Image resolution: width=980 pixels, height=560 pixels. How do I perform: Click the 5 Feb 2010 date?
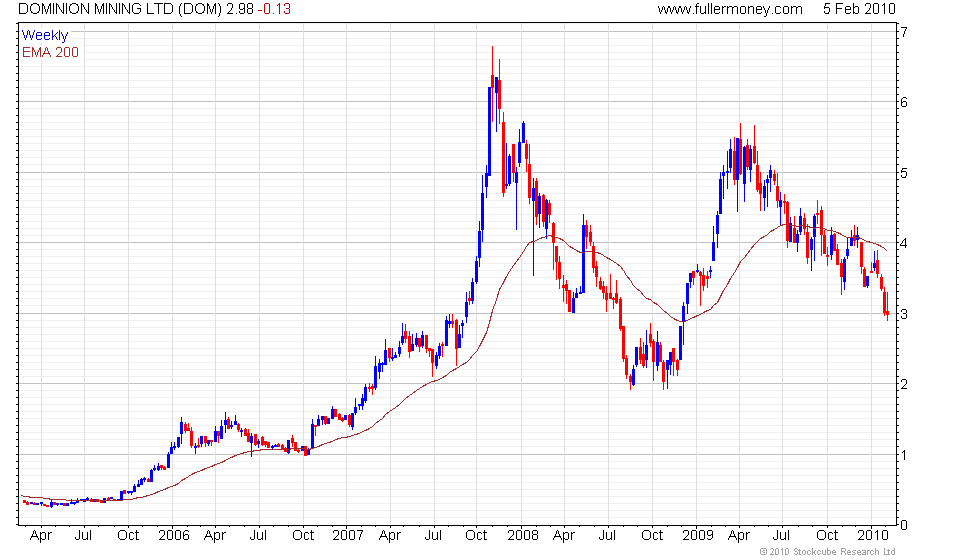(859, 9)
